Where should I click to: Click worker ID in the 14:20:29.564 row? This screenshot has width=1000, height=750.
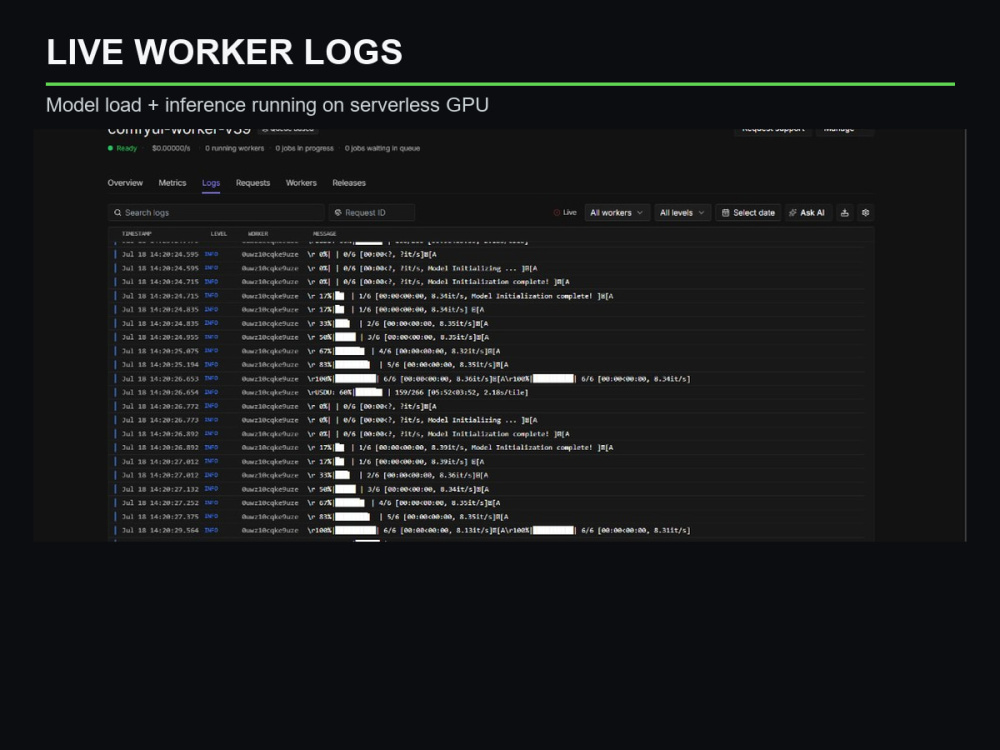(270, 531)
